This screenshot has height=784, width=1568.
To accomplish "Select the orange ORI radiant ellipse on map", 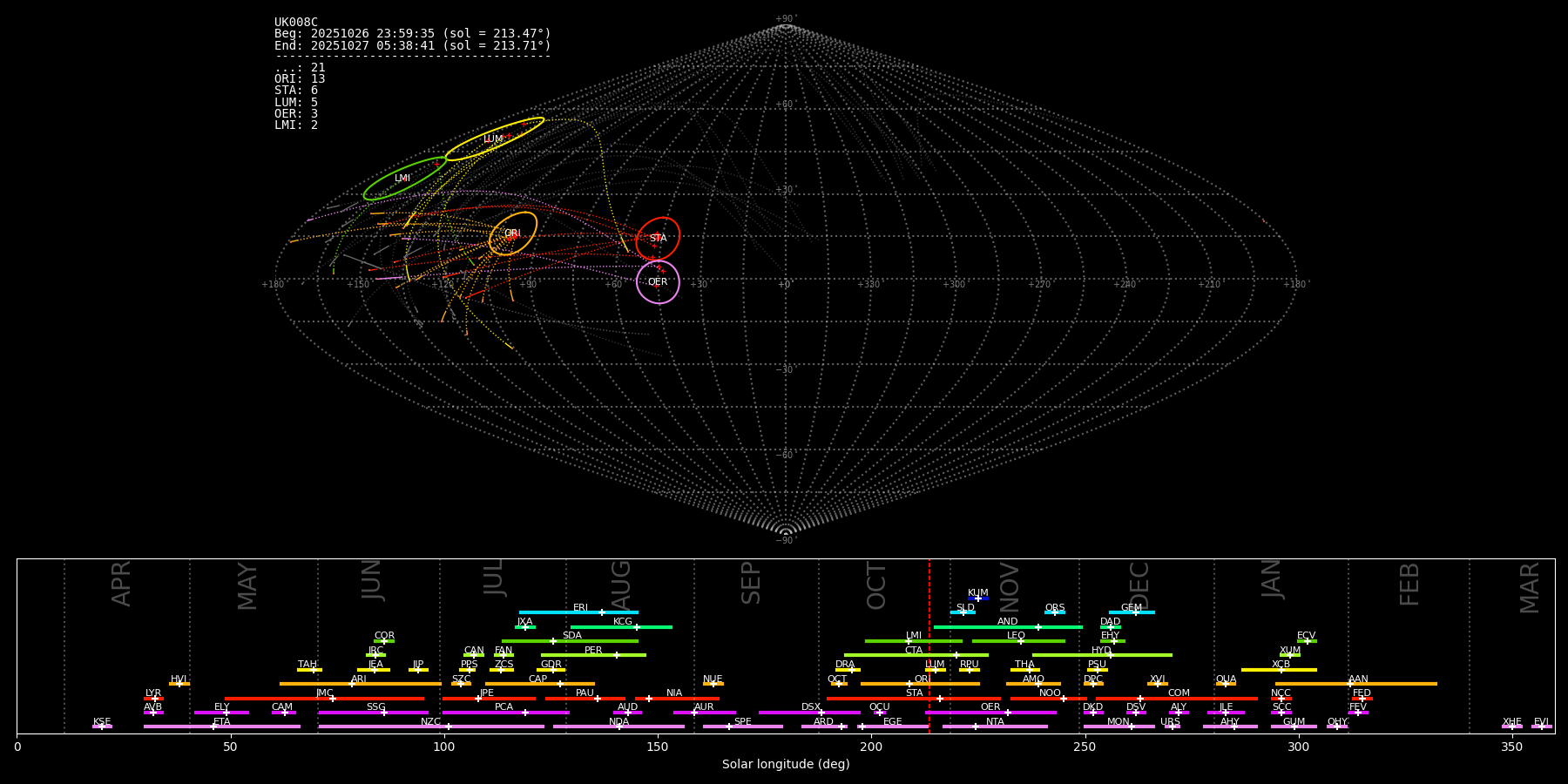I will pyautogui.click(x=513, y=233).
